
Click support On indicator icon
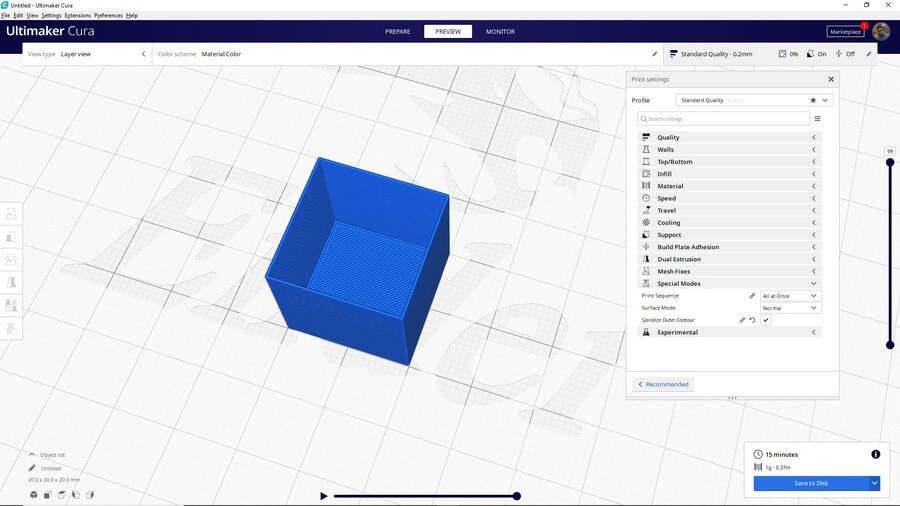click(810, 53)
